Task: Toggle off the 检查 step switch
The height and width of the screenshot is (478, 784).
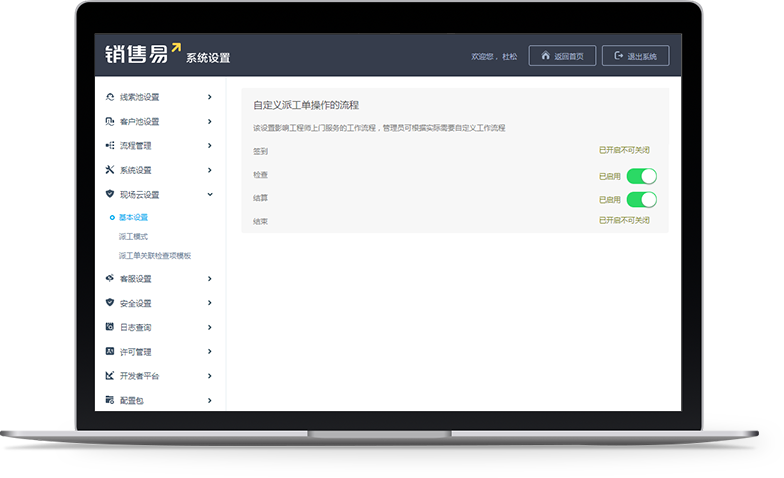Action: [x=641, y=176]
